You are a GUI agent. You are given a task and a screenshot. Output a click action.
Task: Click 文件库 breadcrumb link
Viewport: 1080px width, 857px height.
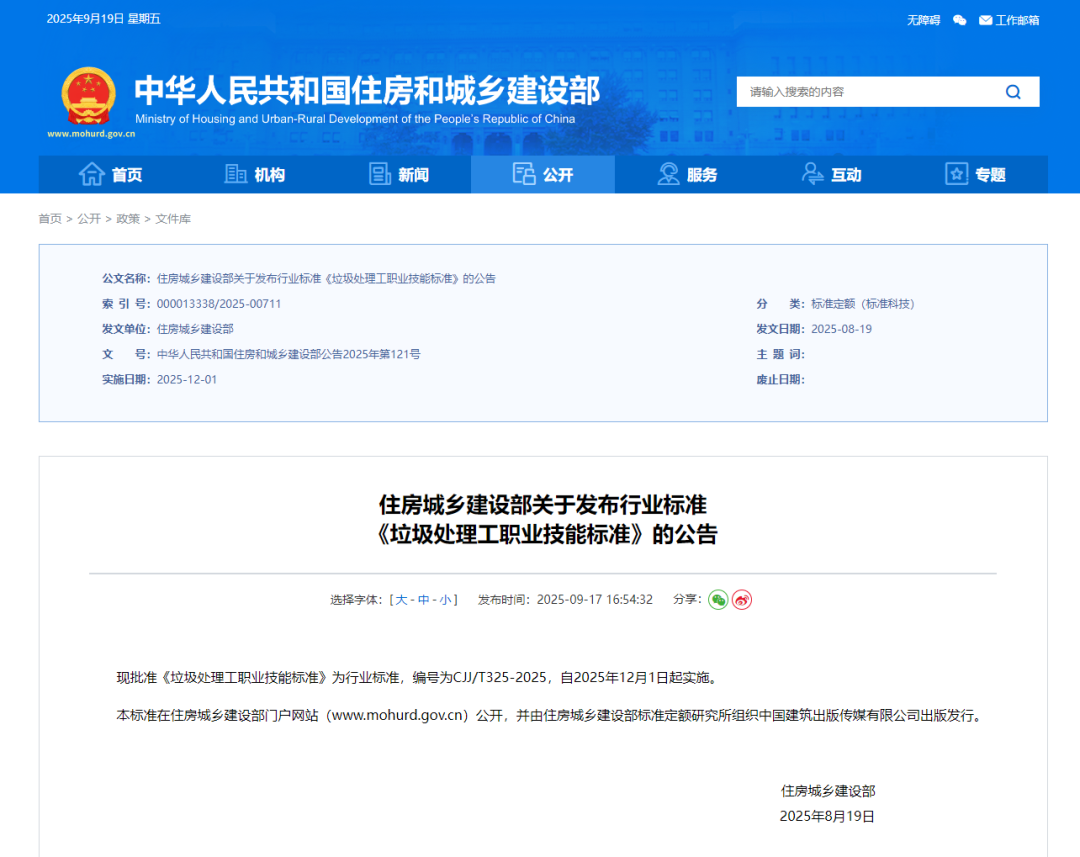[173, 219]
